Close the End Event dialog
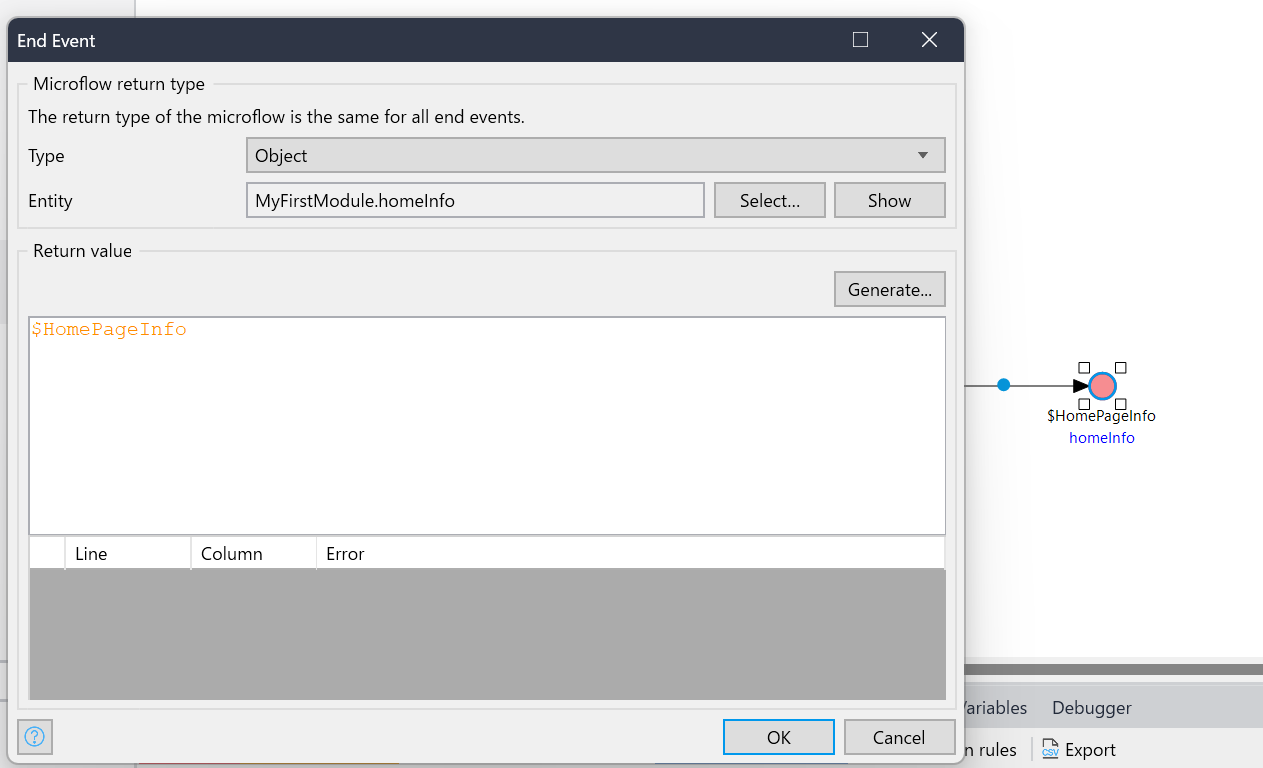The height and width of the screenshot is (768, 1263). coord(929,40)
